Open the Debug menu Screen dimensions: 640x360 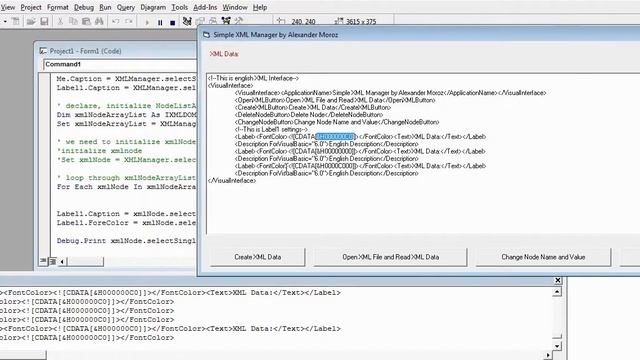coord(84,7)
